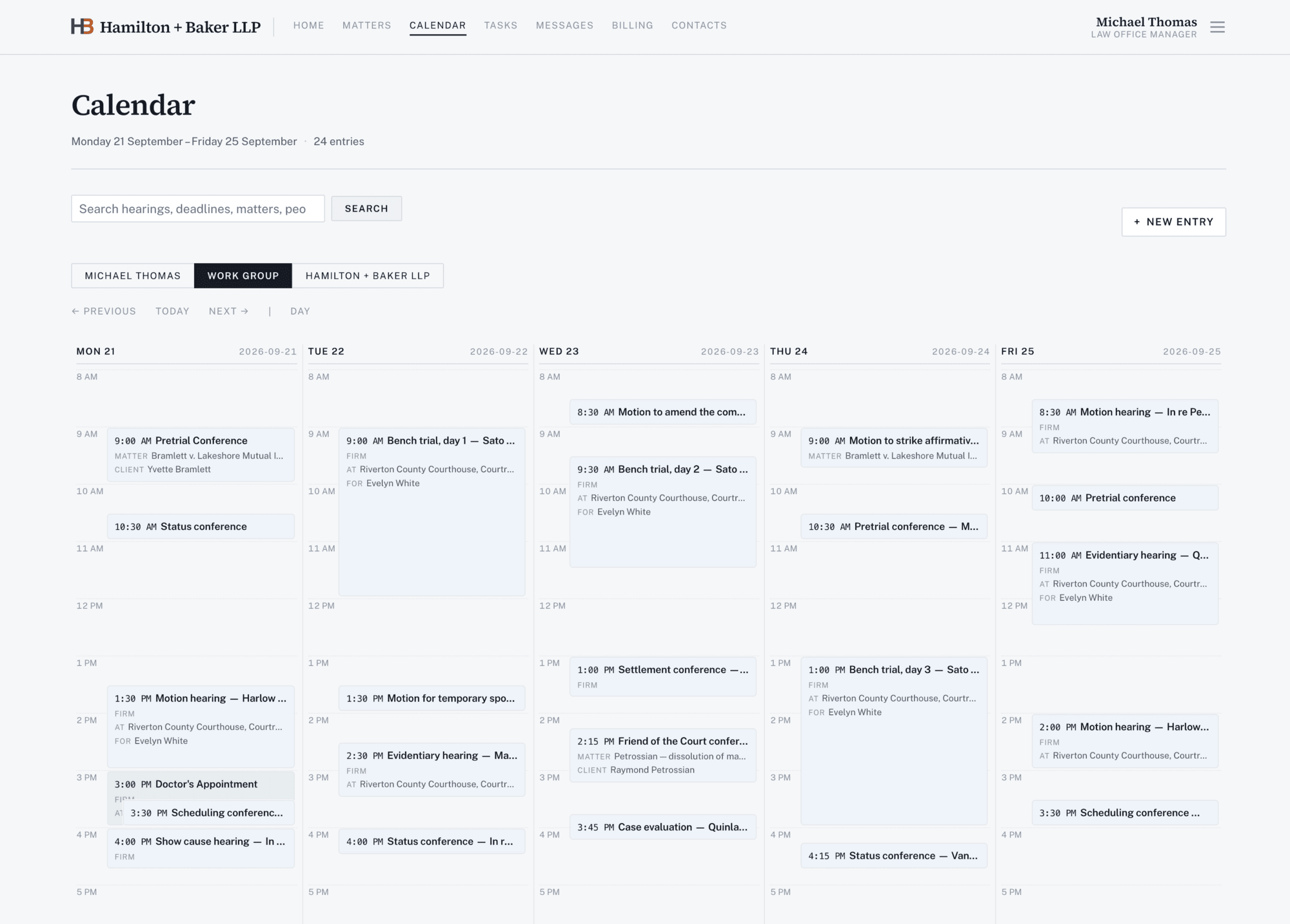Open Thursday 10:30 AM Pretrial conference entry
The width and height of the screenshot is (1290, 924).
click(893, 526)
